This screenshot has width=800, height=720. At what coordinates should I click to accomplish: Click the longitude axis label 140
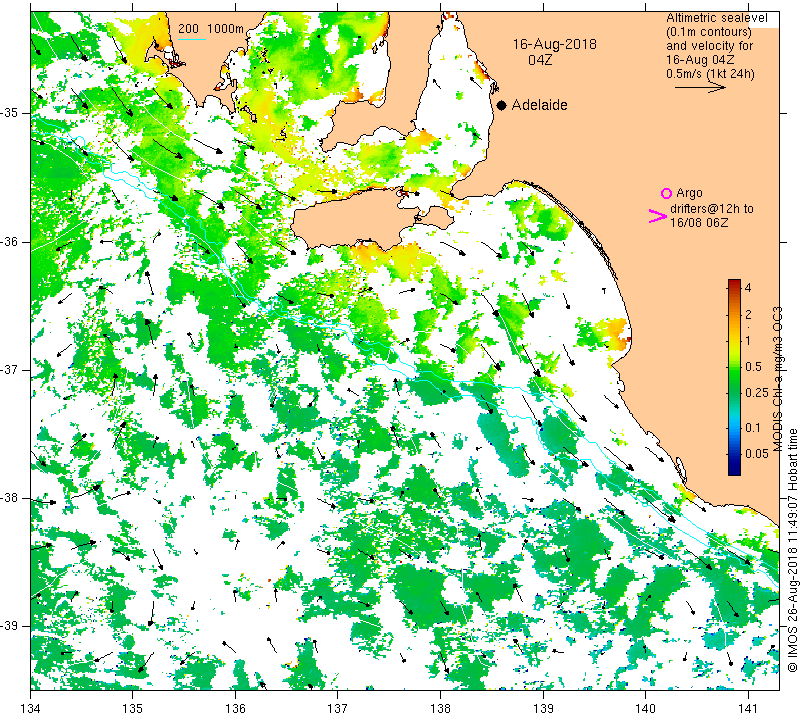tap(645, 708)
